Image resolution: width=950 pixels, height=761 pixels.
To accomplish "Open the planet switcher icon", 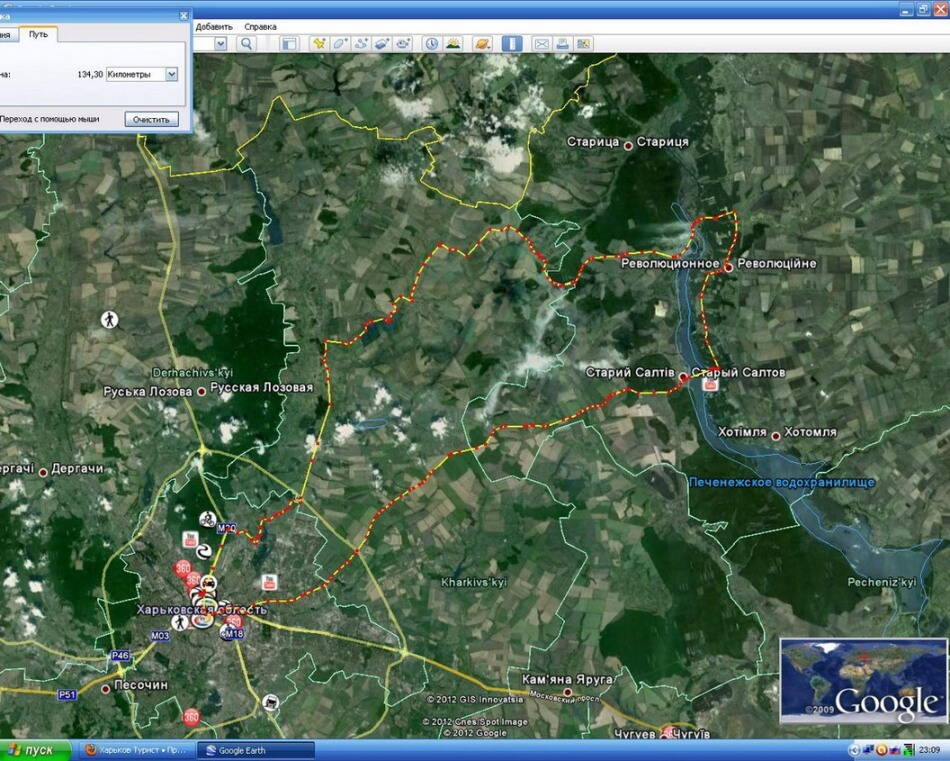I will pyautogui.click(x=482, y=44).
